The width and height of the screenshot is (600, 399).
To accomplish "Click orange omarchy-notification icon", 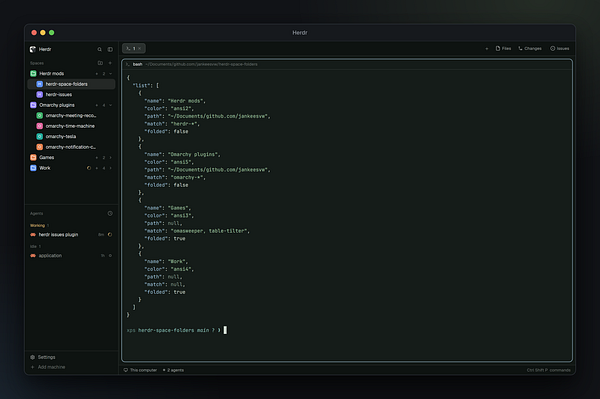I will pos(39,147).
